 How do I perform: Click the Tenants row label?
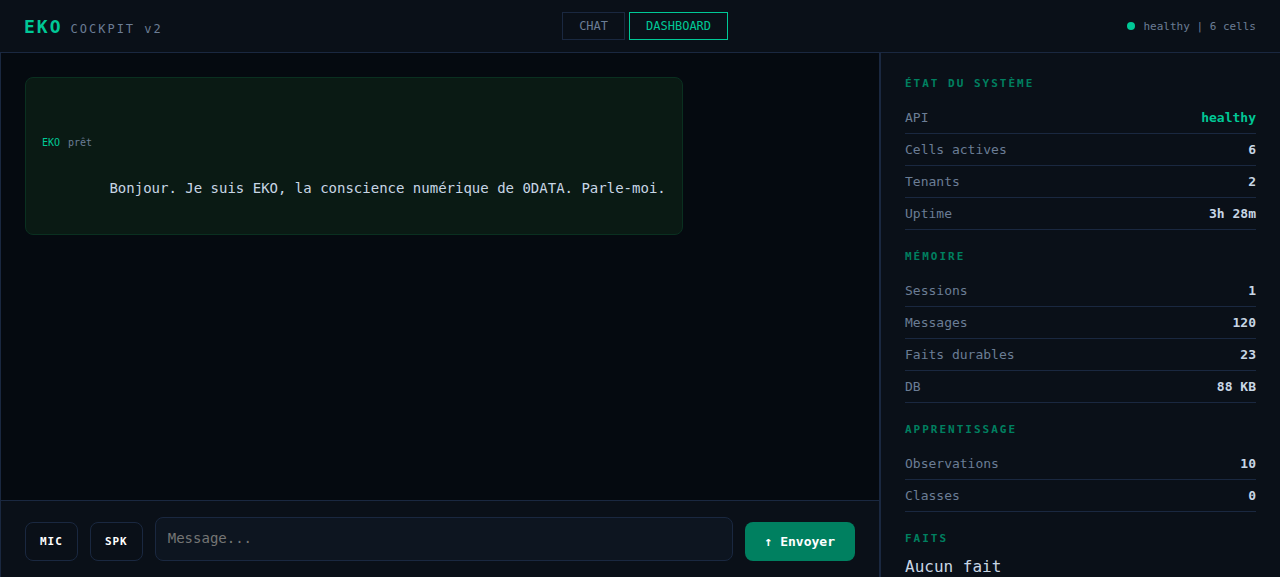click(x=932, y=181)
